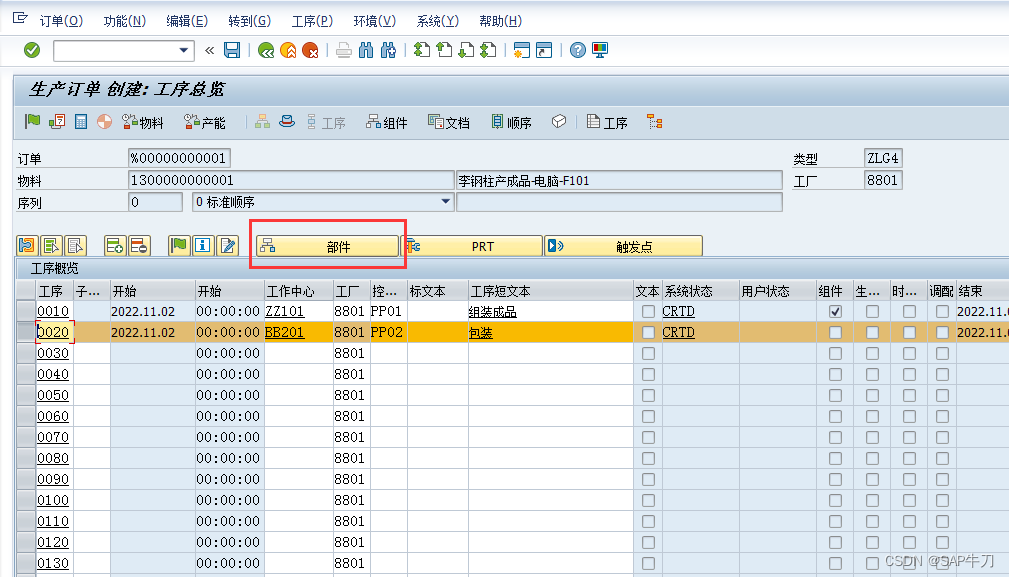Click the Find Next binoculars icon
This screenshot has height=577, width=1009.
click(x=388, y=50)
